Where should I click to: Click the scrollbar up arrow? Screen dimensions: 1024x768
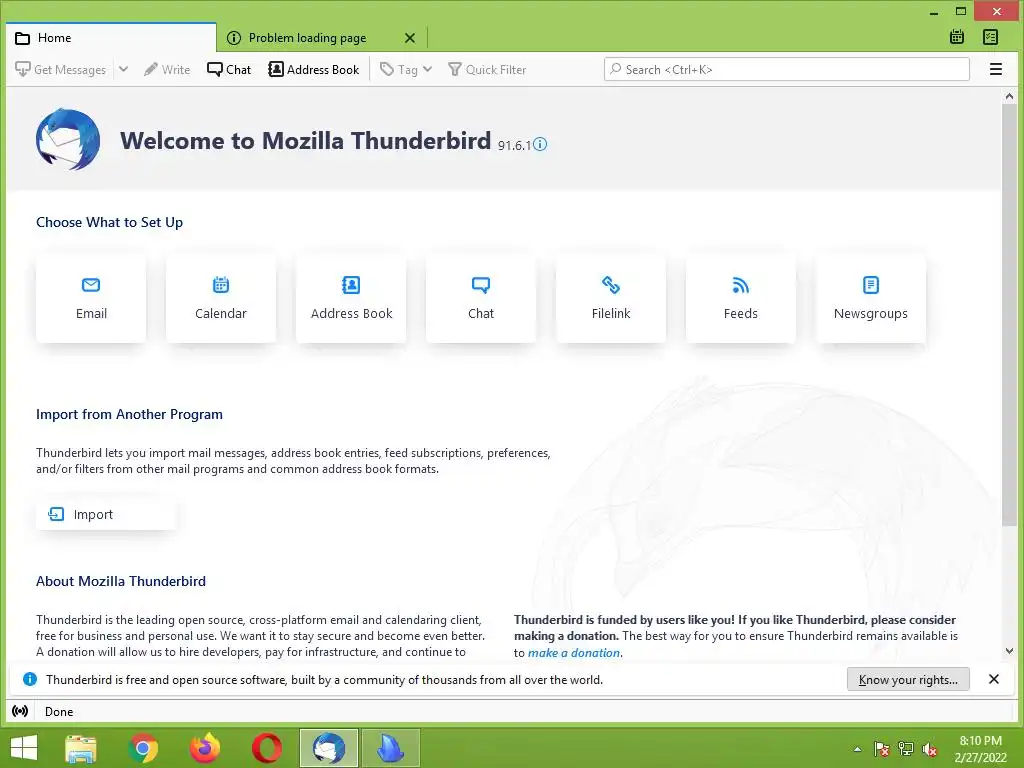click(1009, 96)
